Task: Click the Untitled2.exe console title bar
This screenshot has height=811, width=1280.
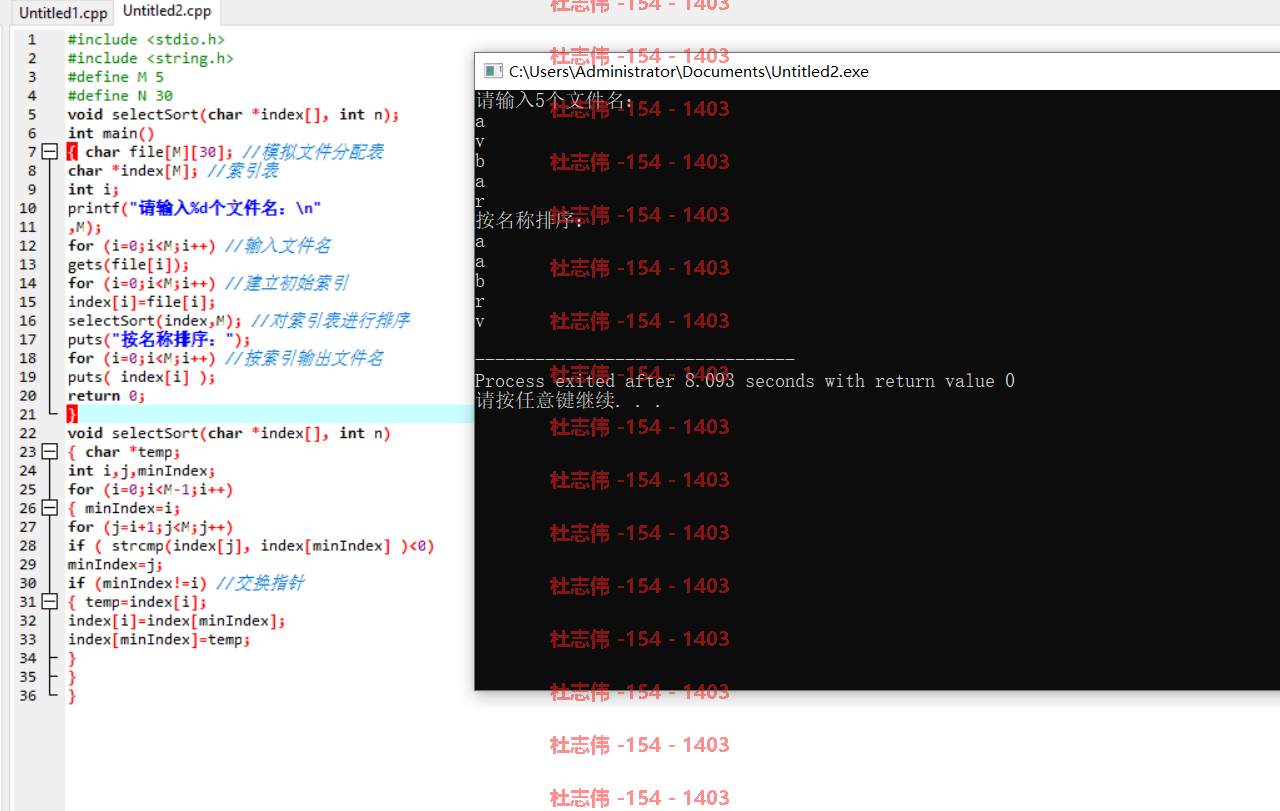Action: tap(877, 71)
